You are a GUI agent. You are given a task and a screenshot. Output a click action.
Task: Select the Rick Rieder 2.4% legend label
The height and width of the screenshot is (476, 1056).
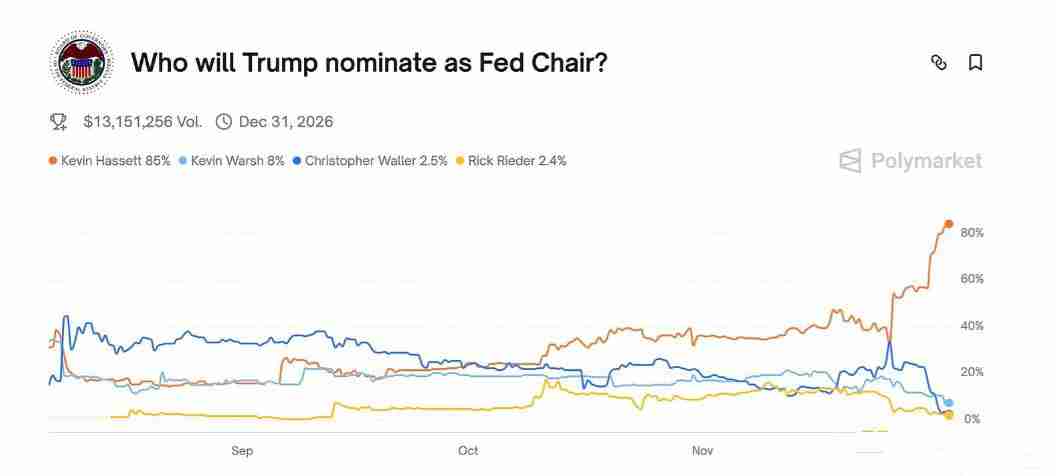pos(517,161)
